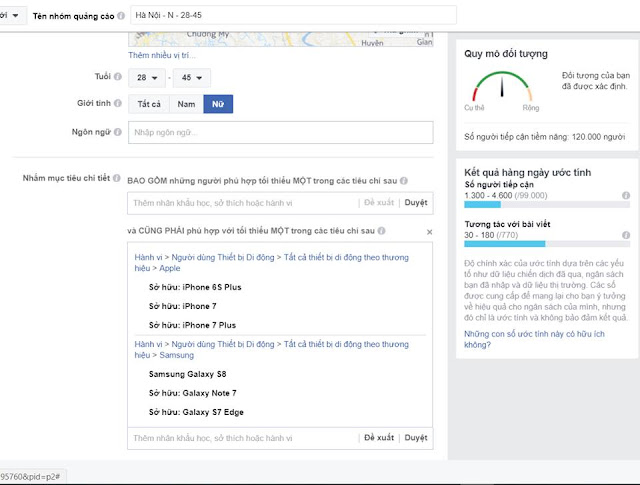This screenshot has width=640, height=485.
Task: Open the Những con số ước tính feedback link
Action: click(x=534, y=339)
